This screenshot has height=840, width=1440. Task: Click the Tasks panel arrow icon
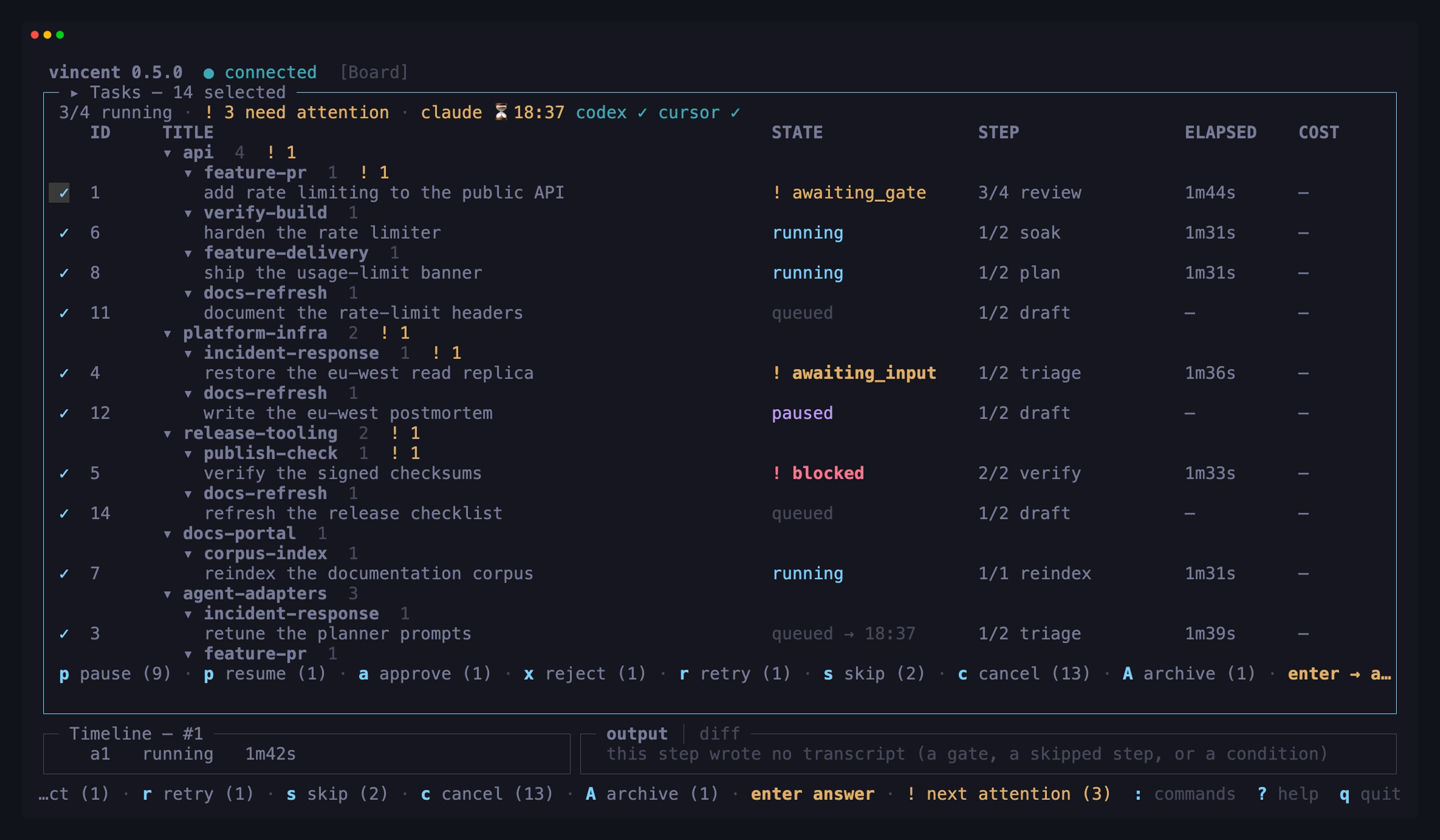(x=74, y=93)
